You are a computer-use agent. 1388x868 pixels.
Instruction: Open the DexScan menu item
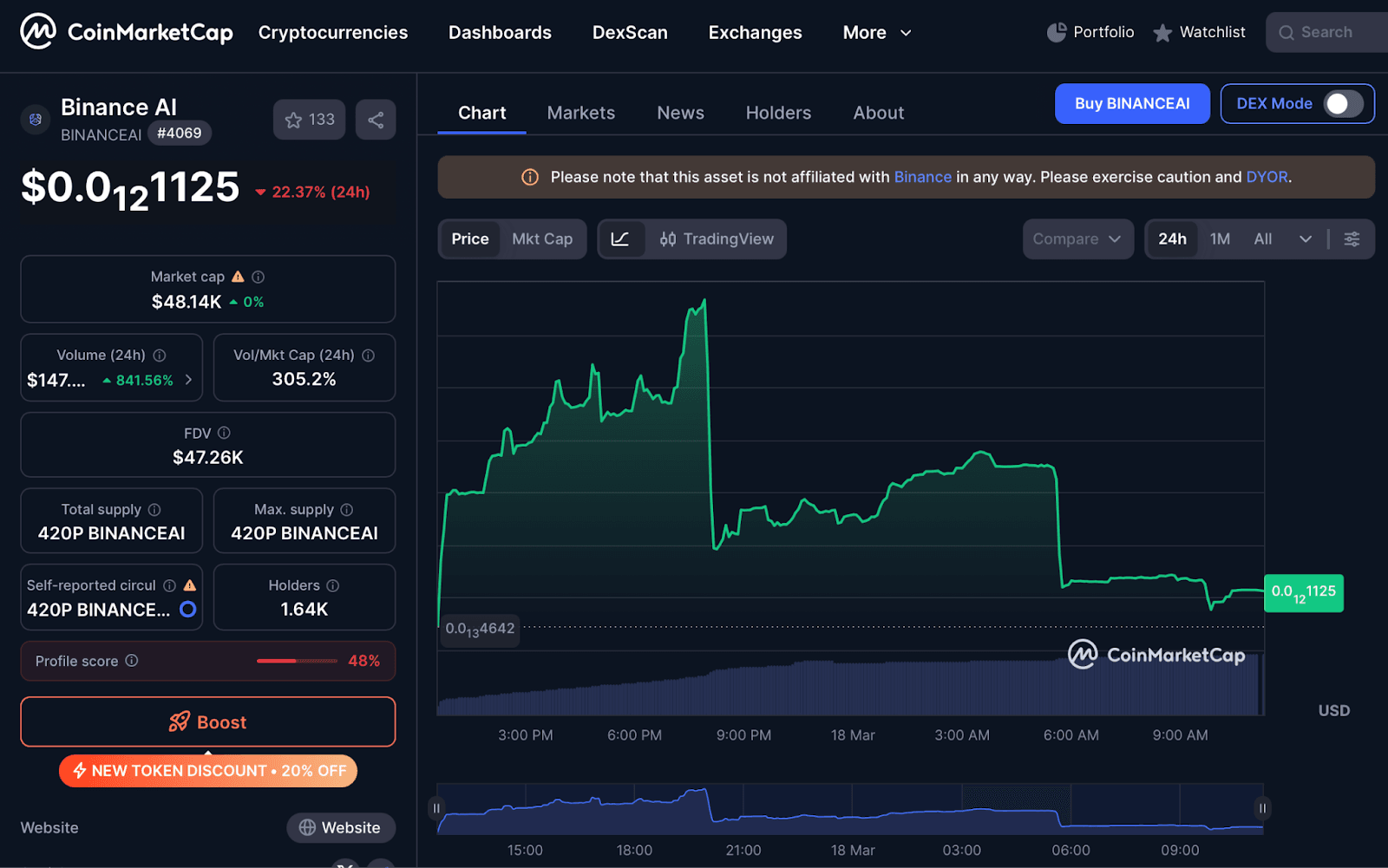(x=630, y=32)
